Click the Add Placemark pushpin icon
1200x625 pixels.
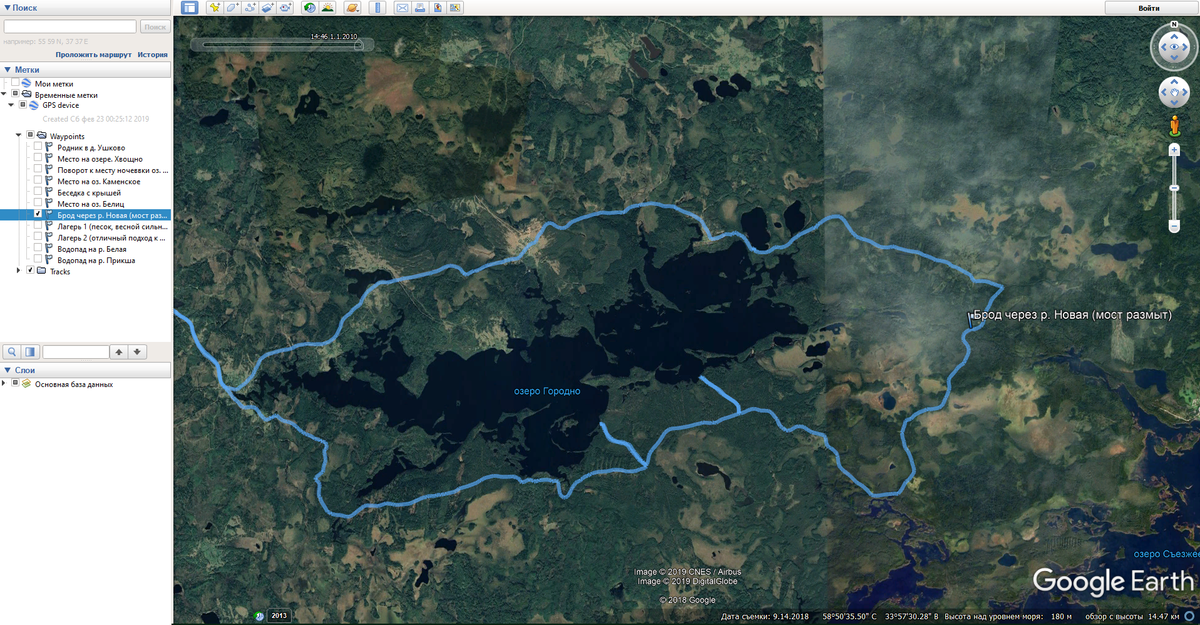tap(214, 8)
